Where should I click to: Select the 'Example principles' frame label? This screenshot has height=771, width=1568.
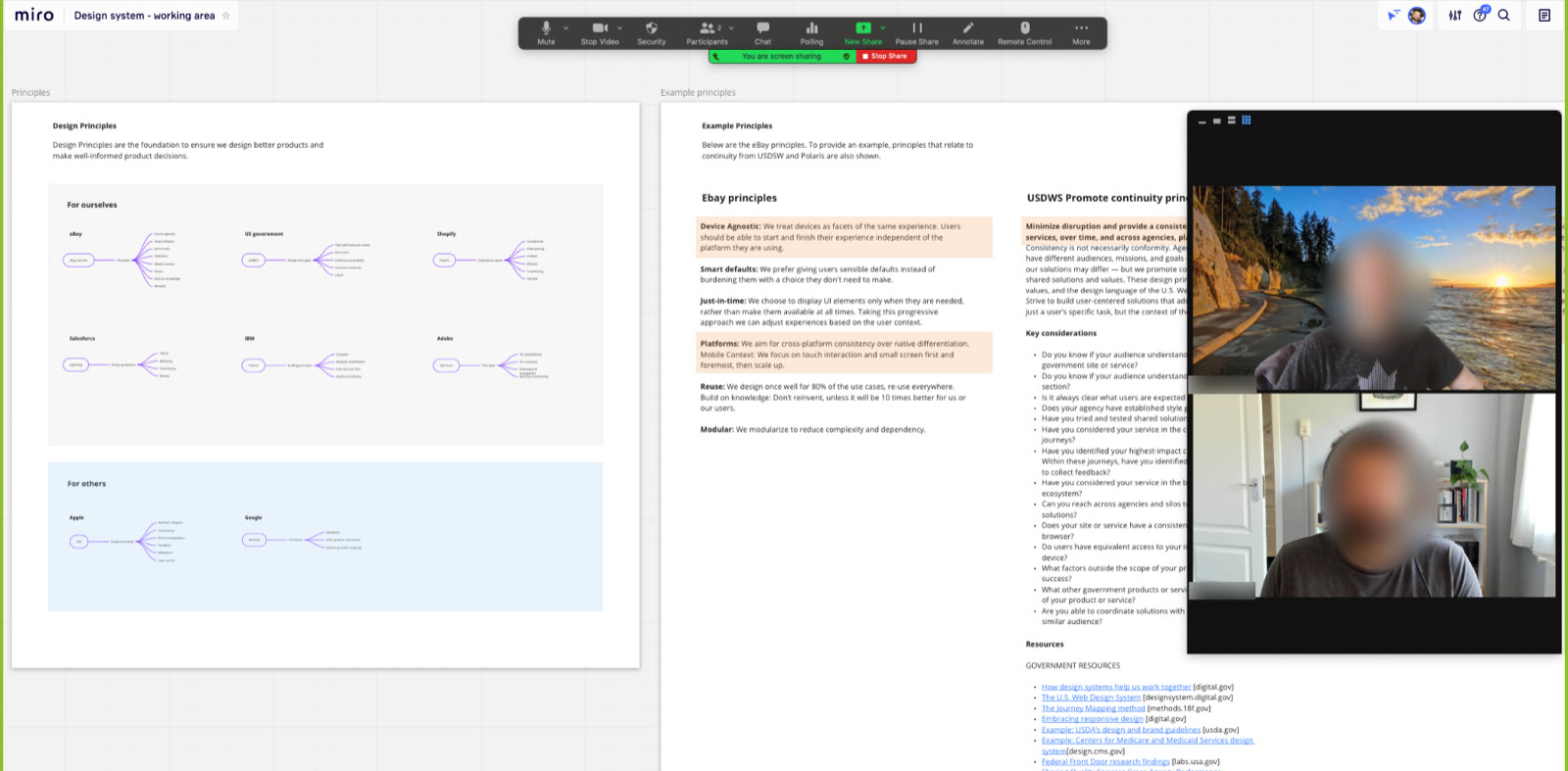(698, 93)
